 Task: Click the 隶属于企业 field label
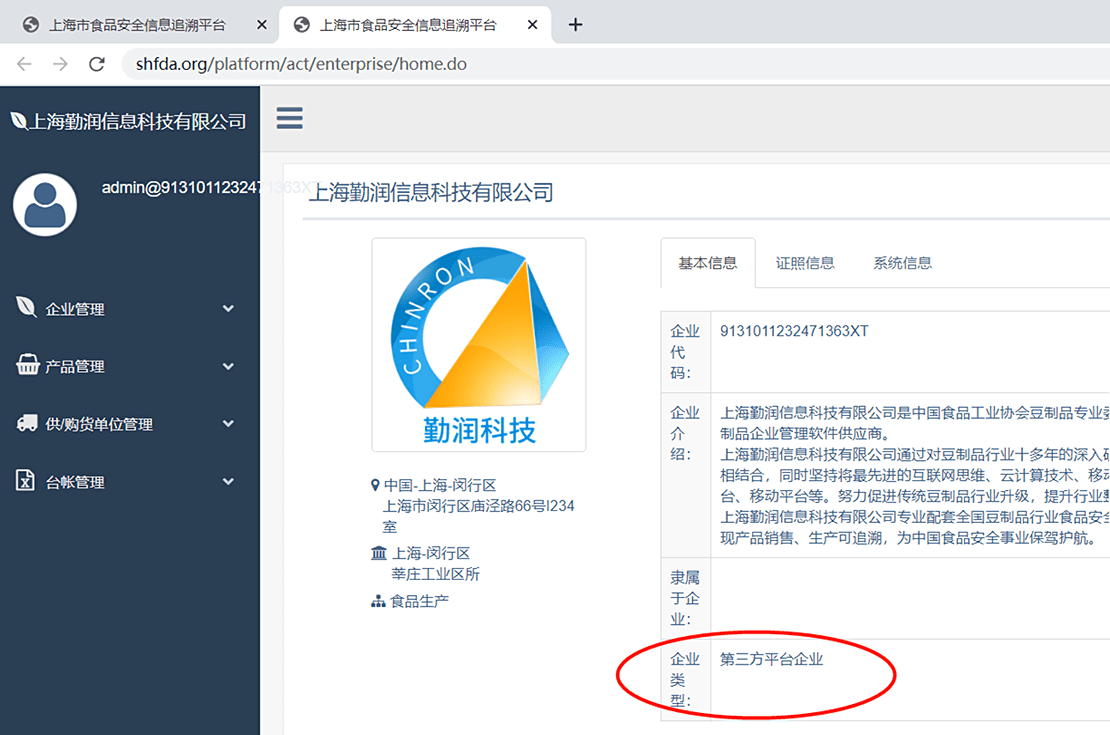pyautogui.click(x=685, y=598)
